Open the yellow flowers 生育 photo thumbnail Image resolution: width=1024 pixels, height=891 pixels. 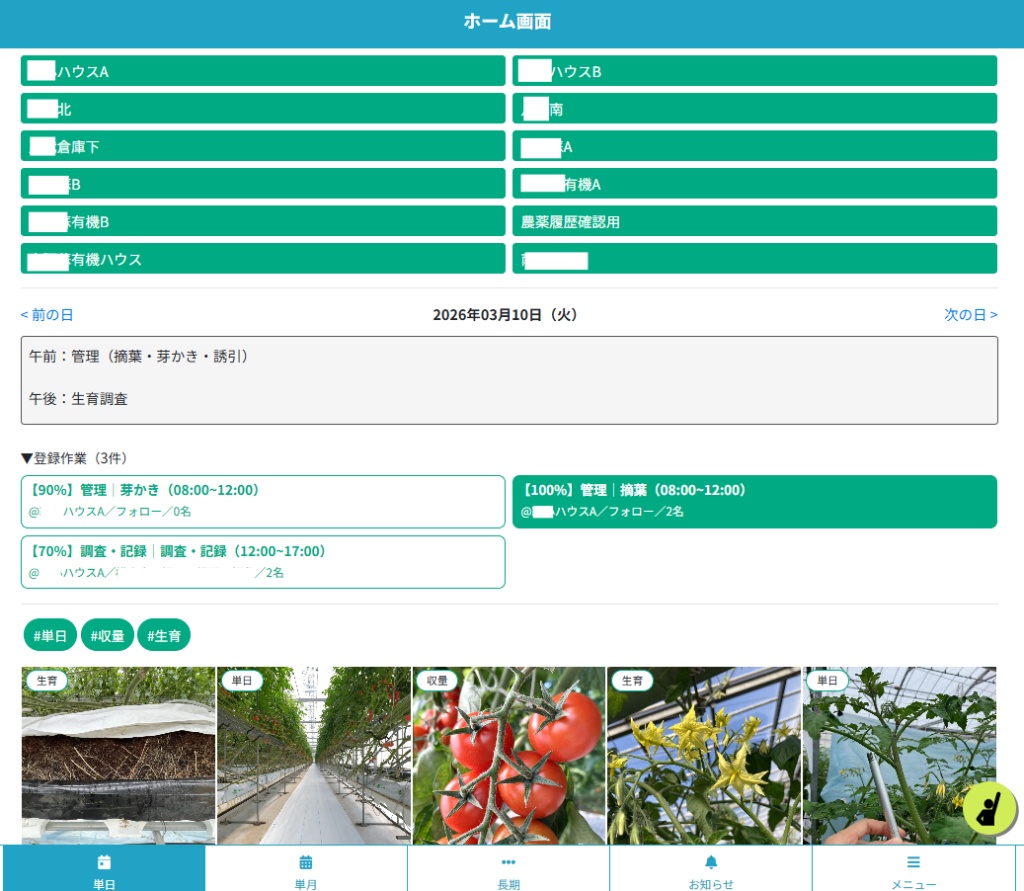[x=704, y=755]
